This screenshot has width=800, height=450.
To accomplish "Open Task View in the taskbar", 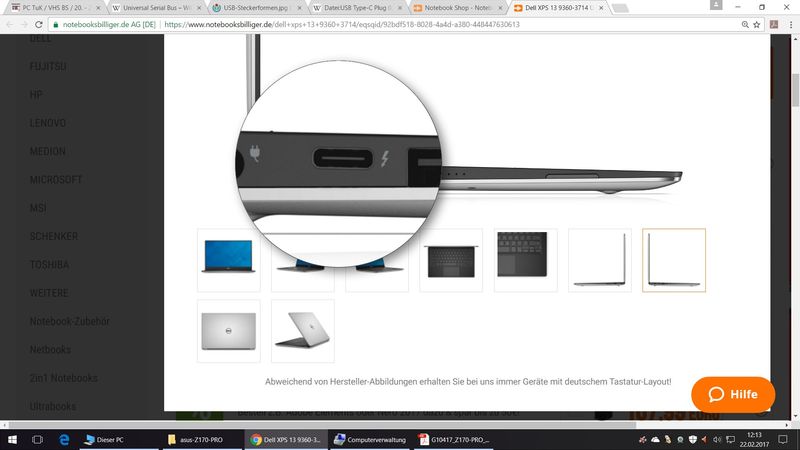I will (37, 439).
